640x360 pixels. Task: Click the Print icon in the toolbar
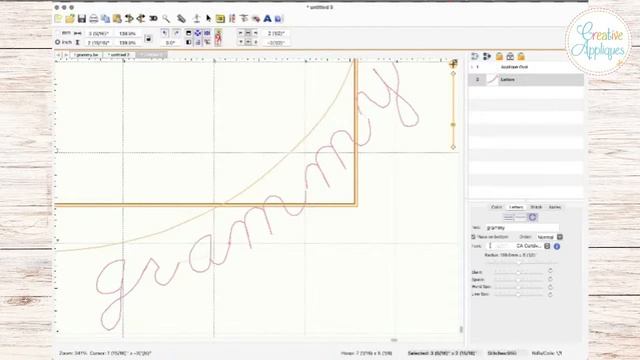[93, 19]
